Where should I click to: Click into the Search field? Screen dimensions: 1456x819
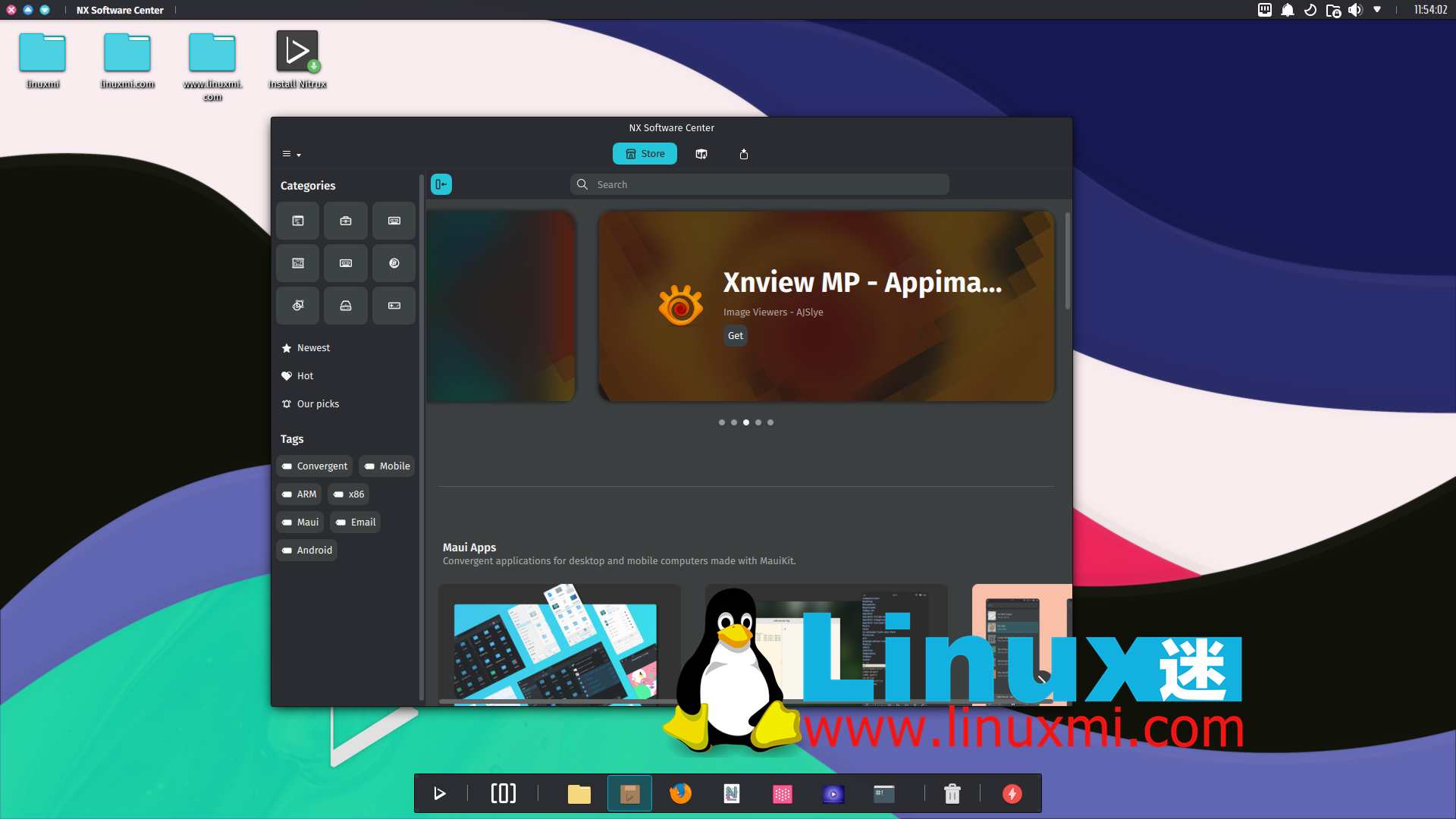point(759,184)
